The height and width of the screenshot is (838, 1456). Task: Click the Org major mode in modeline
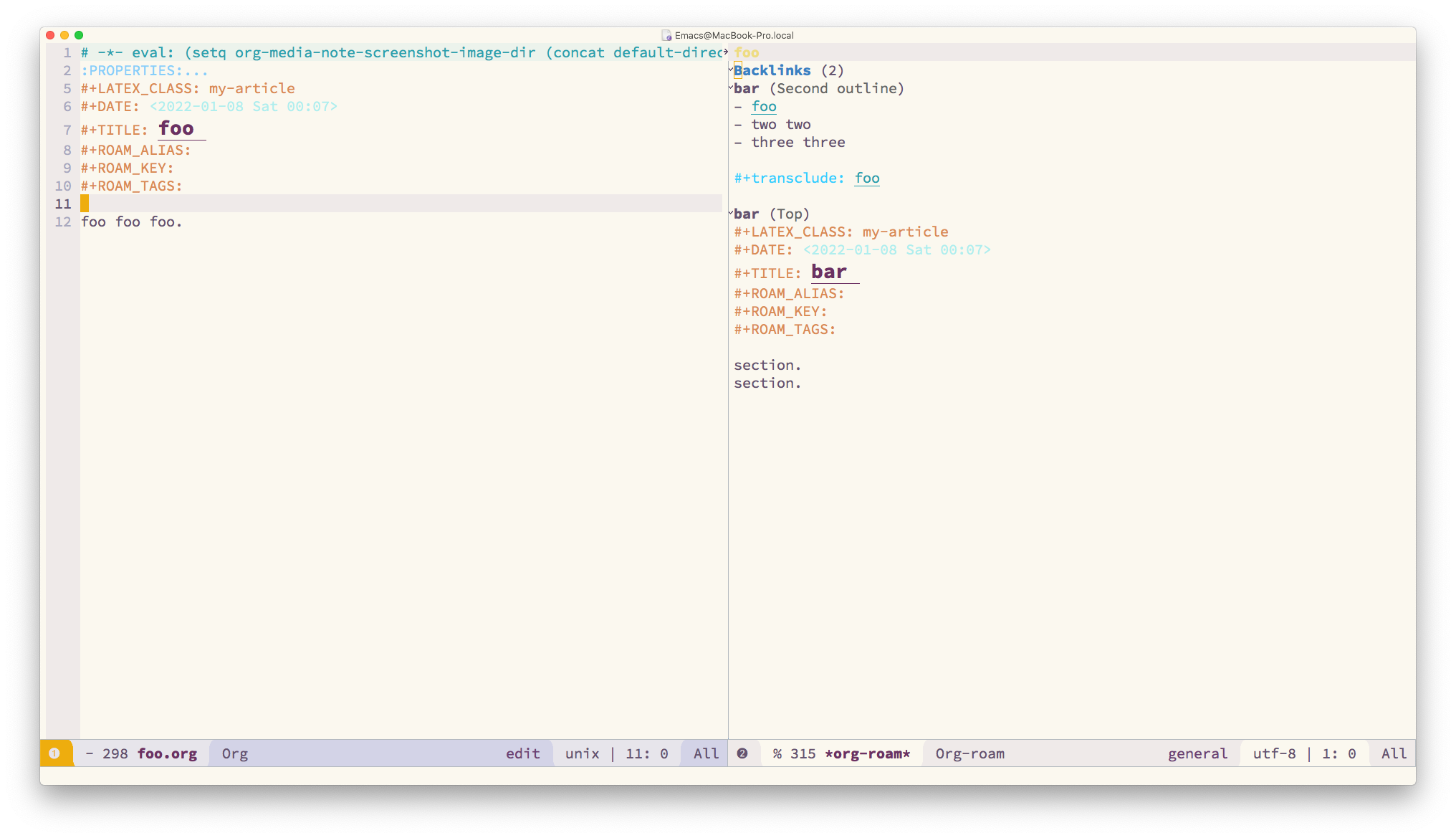235,753
